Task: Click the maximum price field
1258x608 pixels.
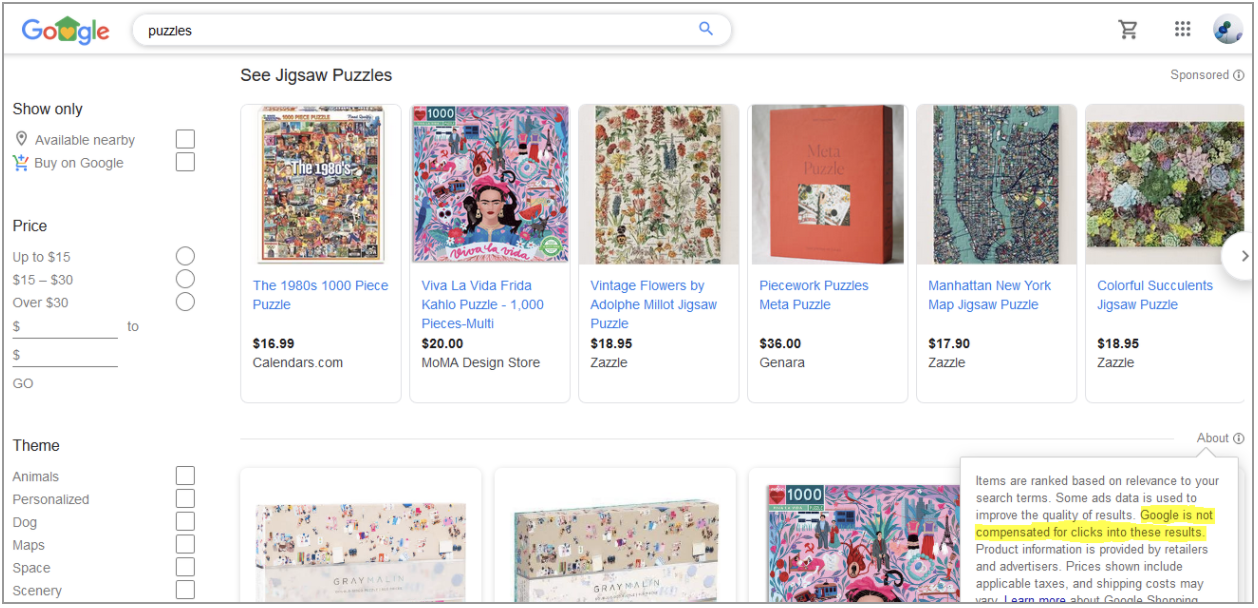Action: [x=65, y=355]
